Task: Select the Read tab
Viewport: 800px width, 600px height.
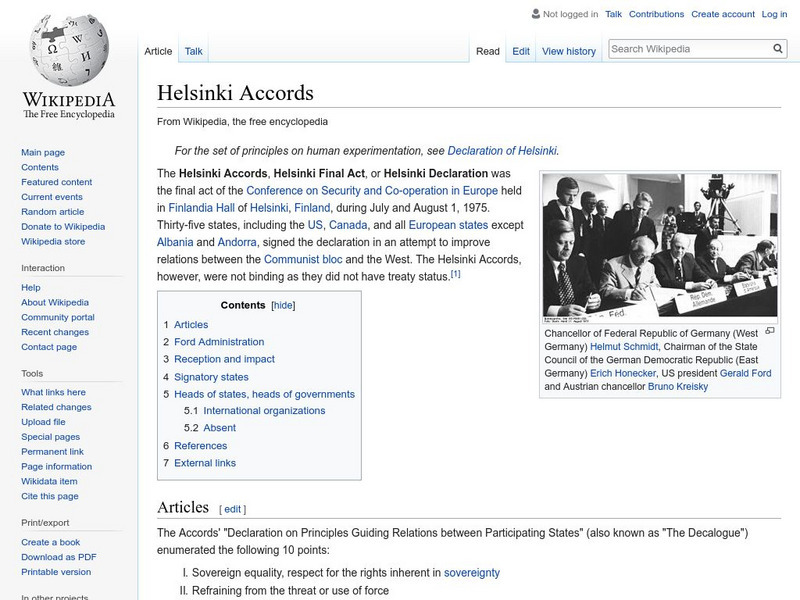Action: click(487, 52)
